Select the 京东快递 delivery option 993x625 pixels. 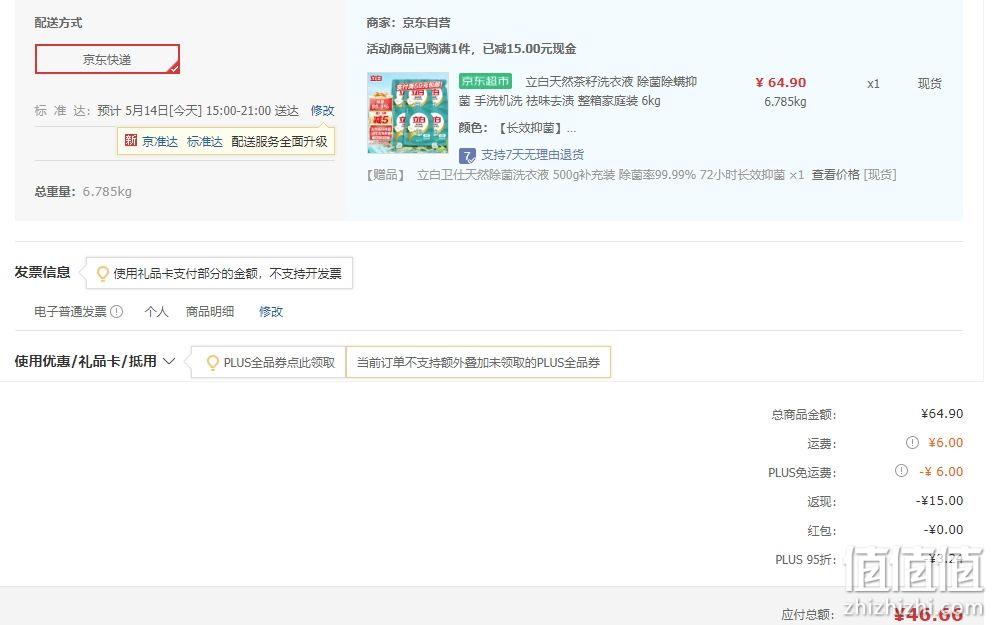(107, 59)
